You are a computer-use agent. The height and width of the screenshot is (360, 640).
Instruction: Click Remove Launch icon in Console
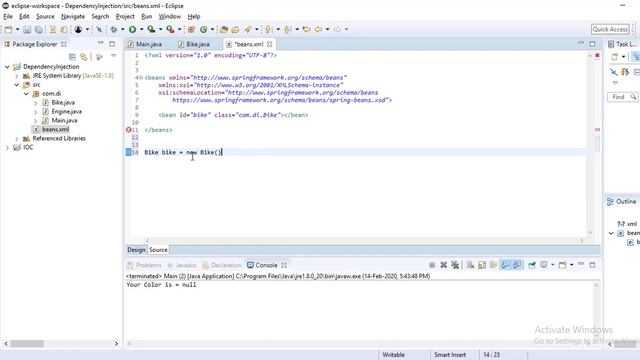[x=444, y=265]
